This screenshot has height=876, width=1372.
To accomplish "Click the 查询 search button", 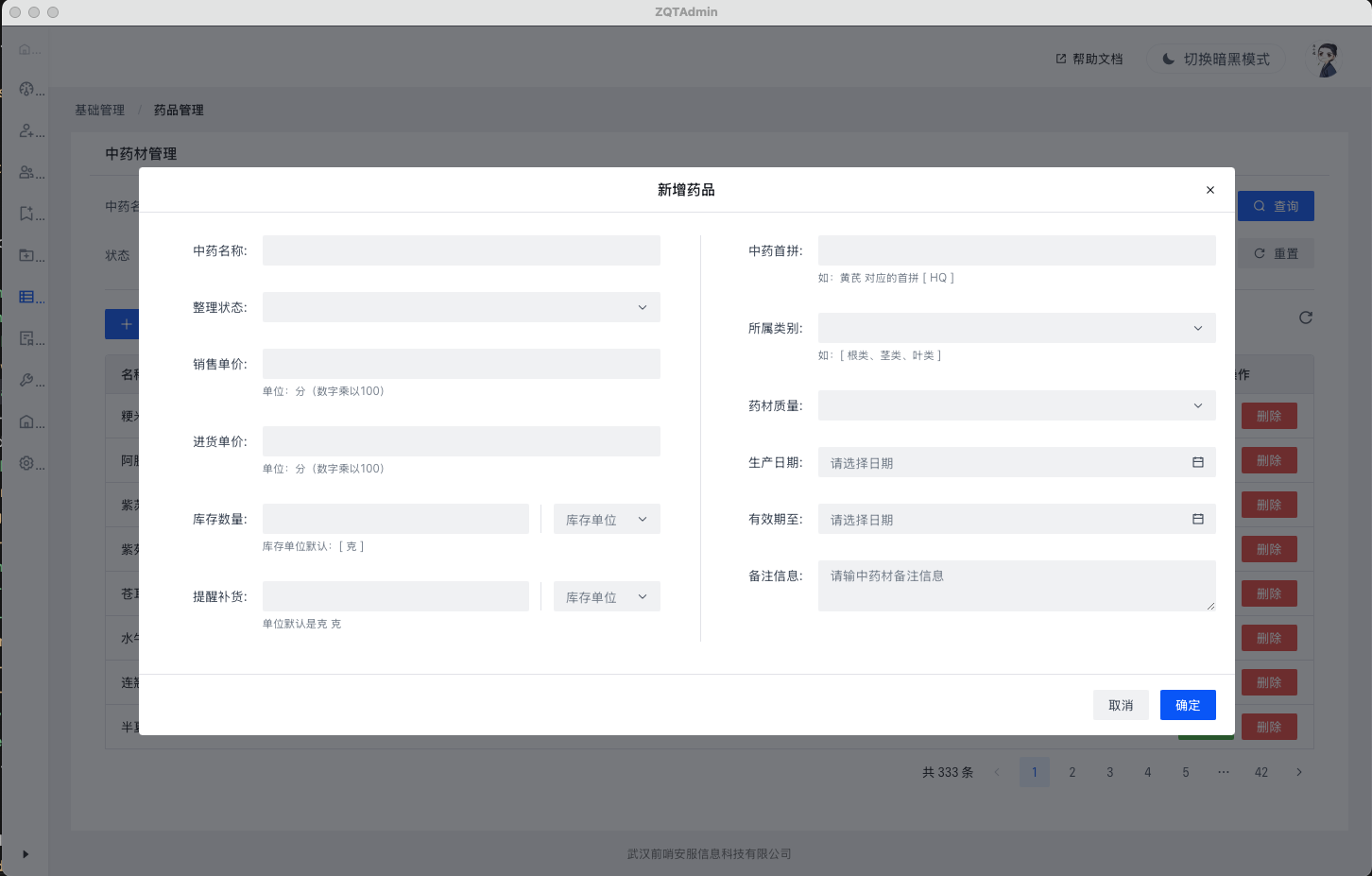I will [1276, 206].
